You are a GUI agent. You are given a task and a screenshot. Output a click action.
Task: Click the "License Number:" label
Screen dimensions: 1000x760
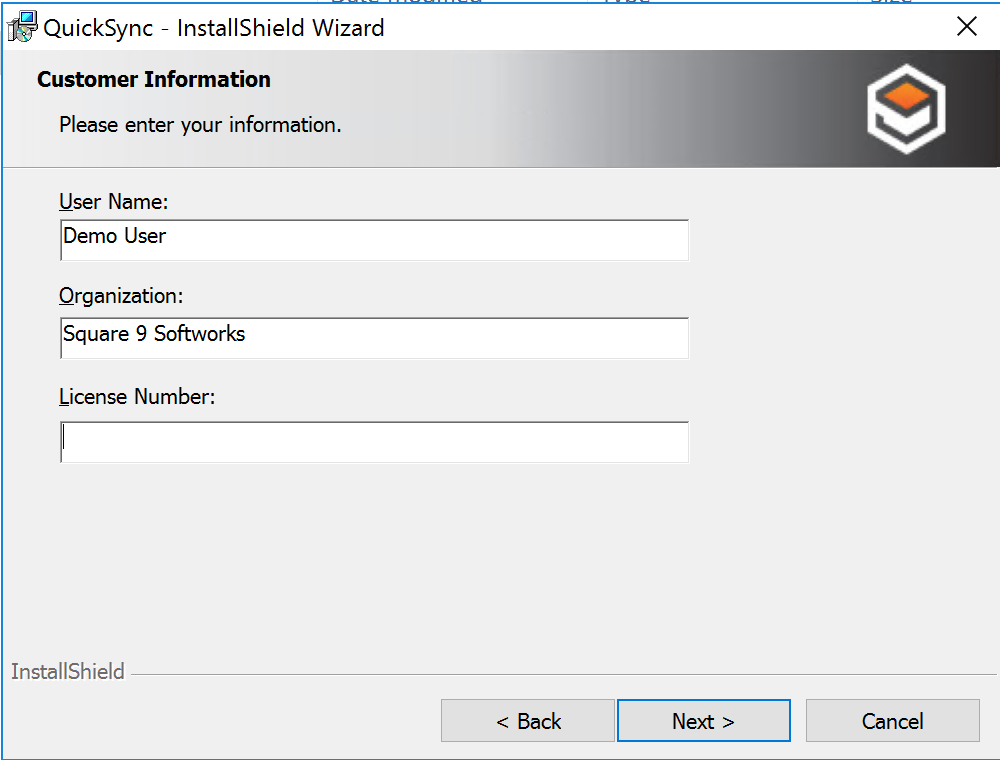[x=137, y=397]
